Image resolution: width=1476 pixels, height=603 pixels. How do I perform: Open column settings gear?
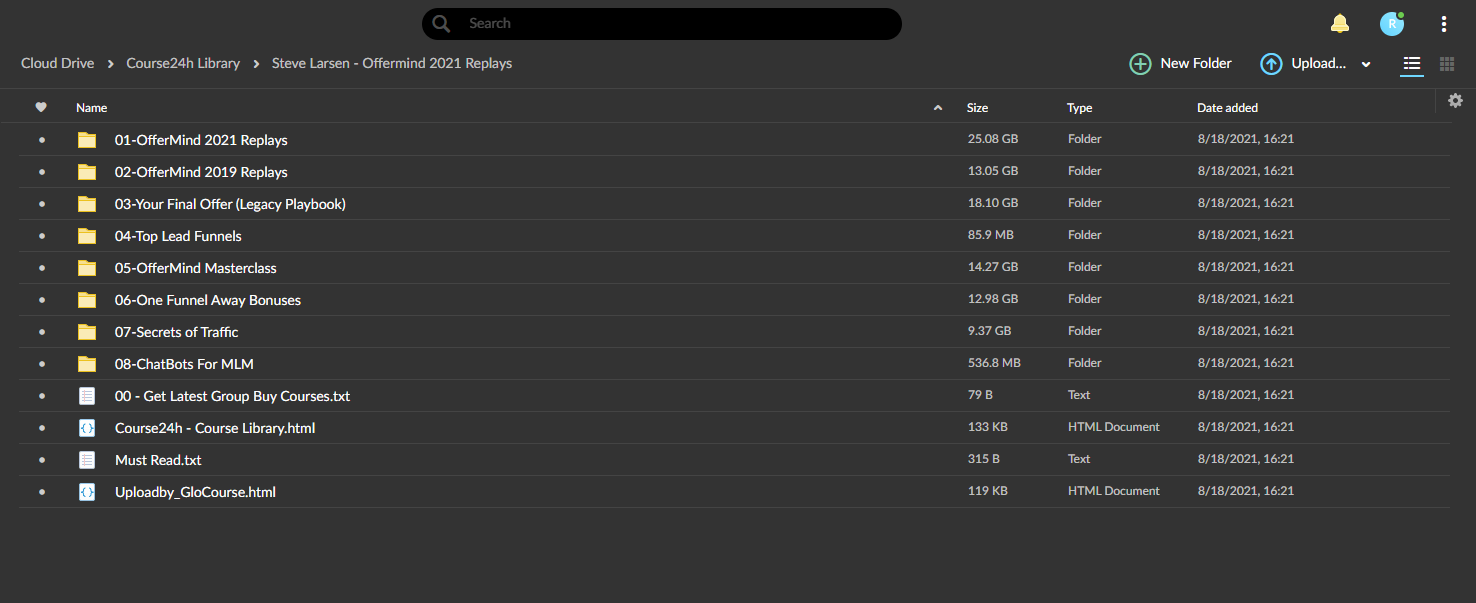click(1455, 100)
